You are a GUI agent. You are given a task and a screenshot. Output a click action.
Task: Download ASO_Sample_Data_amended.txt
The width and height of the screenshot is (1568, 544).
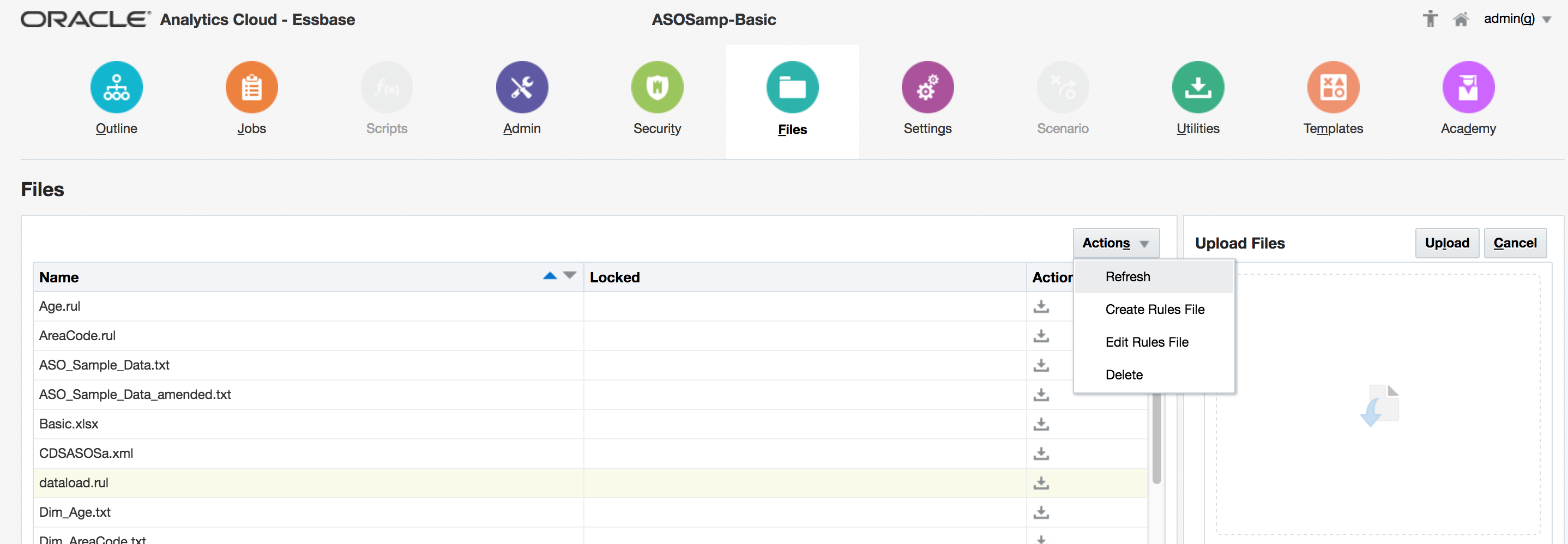1041,394
